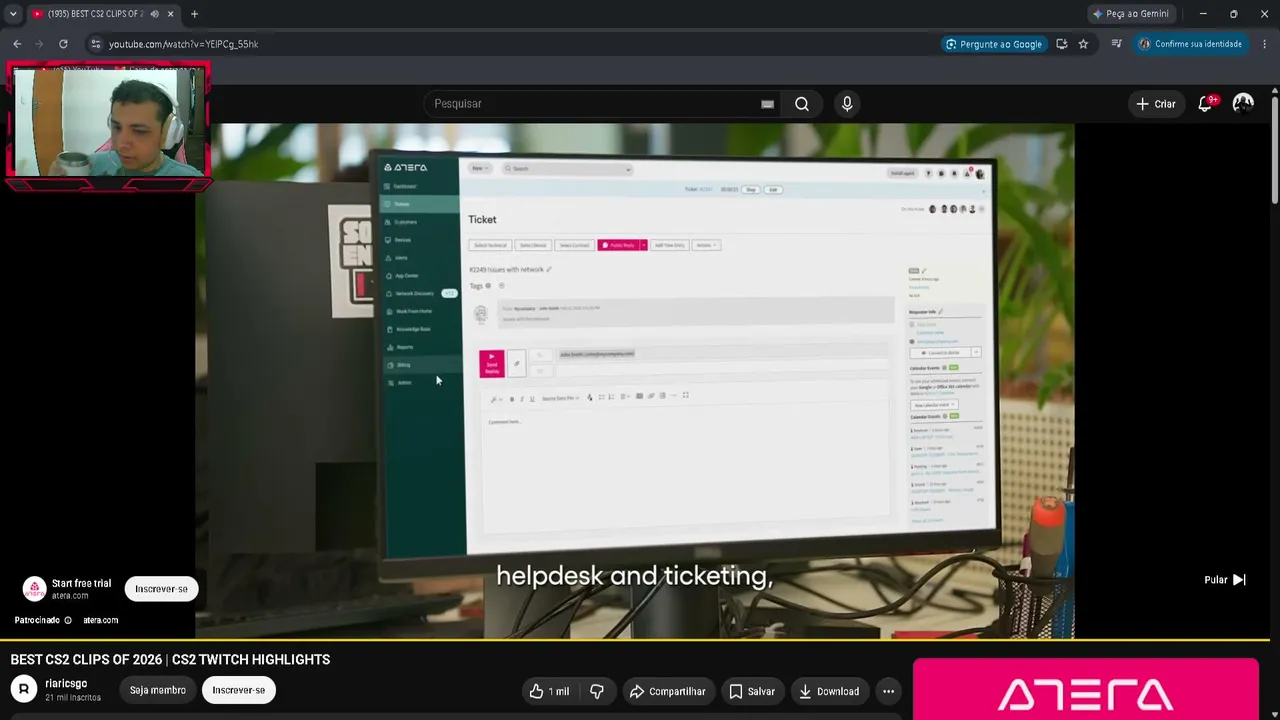The image size is (1280, 720).
Task: Click the 21 mil inscritos text
Action: (73, 697)
